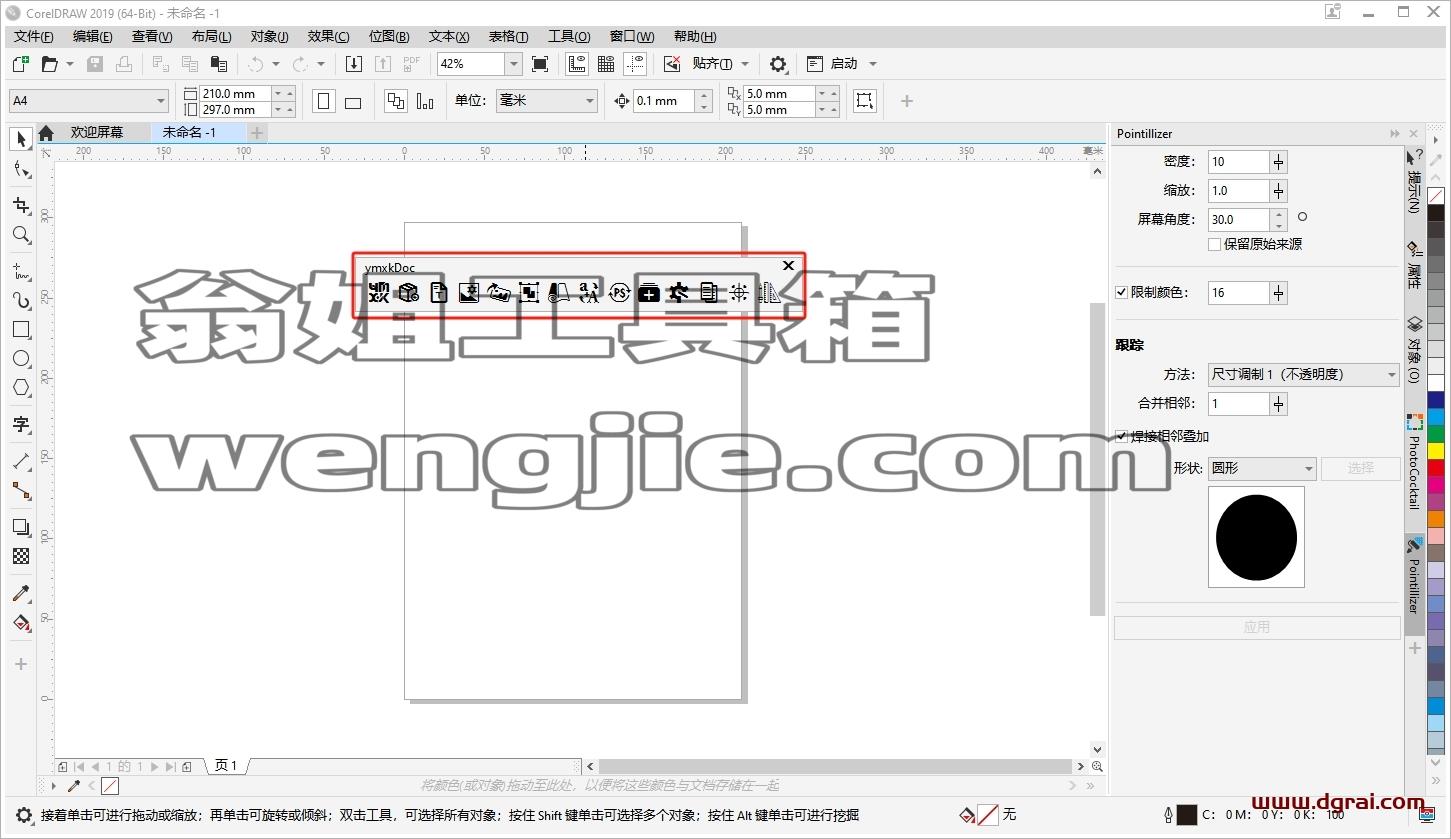Toggle 限制颜色 checkbox
The width and height of the screenshot is (1451, 839).
click(x=1122, y=293)
